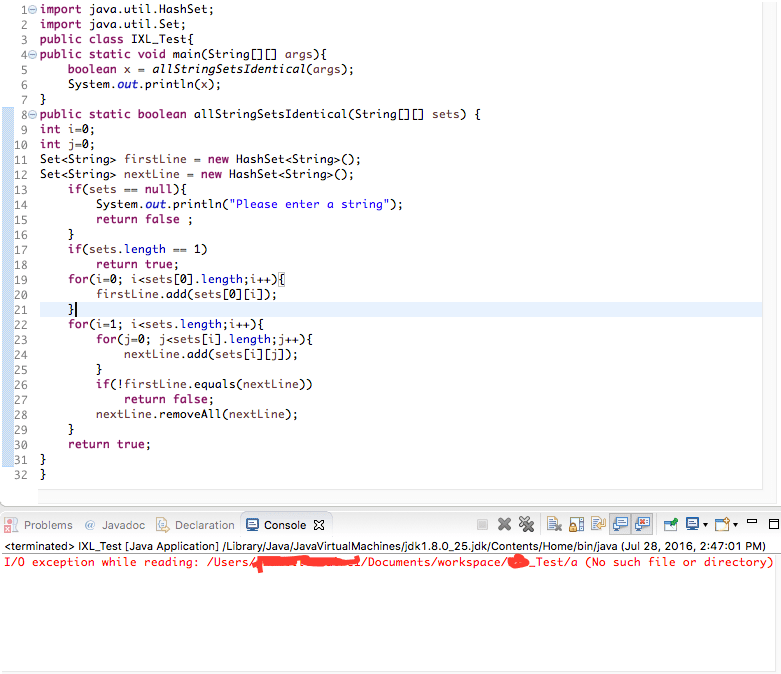
Task: Open Display Selected Console dropdown arrow
Action: click(x=705, y=525)
